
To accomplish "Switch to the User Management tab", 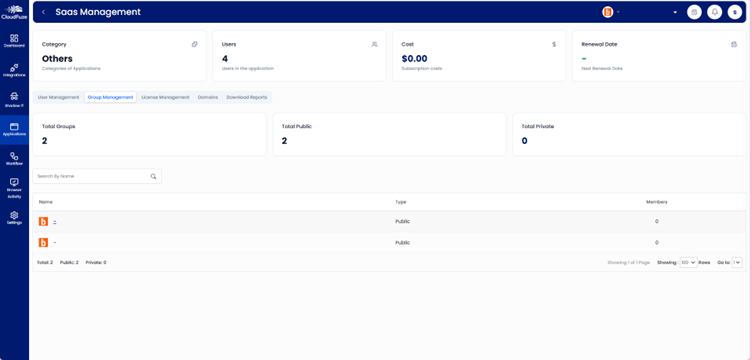I will [x=58, y=97].
